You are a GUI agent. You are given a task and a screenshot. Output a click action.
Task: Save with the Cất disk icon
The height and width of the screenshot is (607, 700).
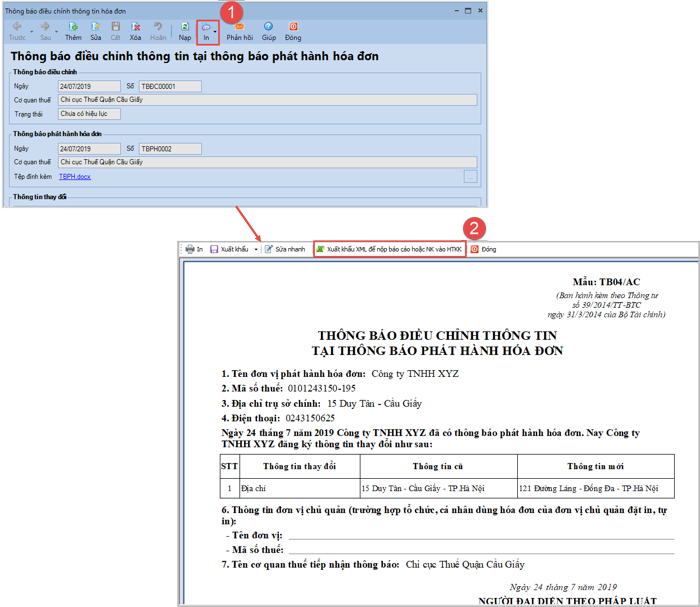tap(116, 31)
